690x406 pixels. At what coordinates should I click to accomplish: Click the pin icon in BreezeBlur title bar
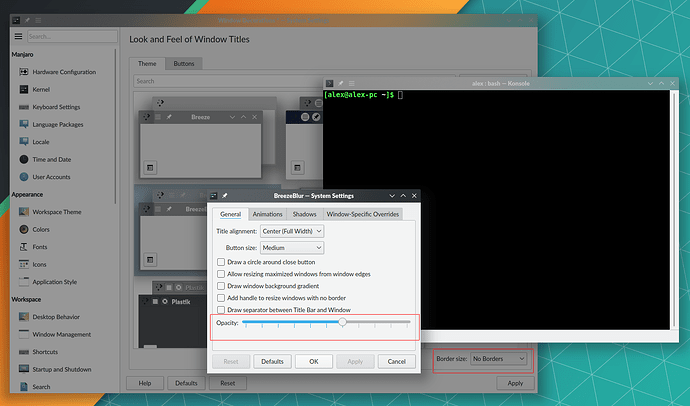(225, 196)
